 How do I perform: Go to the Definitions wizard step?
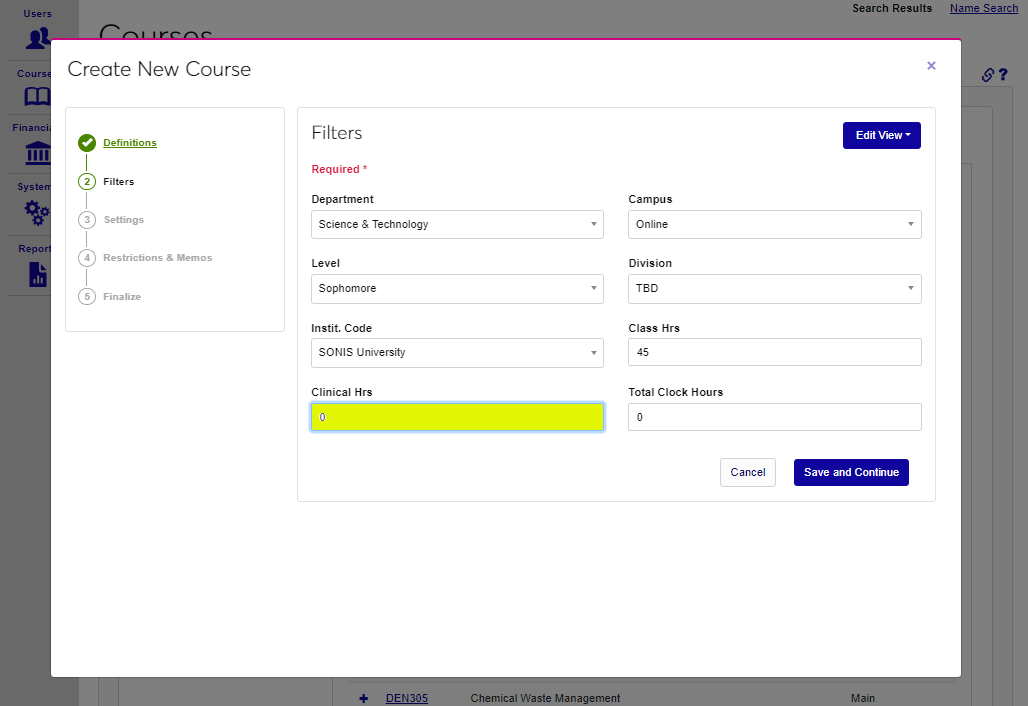130,143
